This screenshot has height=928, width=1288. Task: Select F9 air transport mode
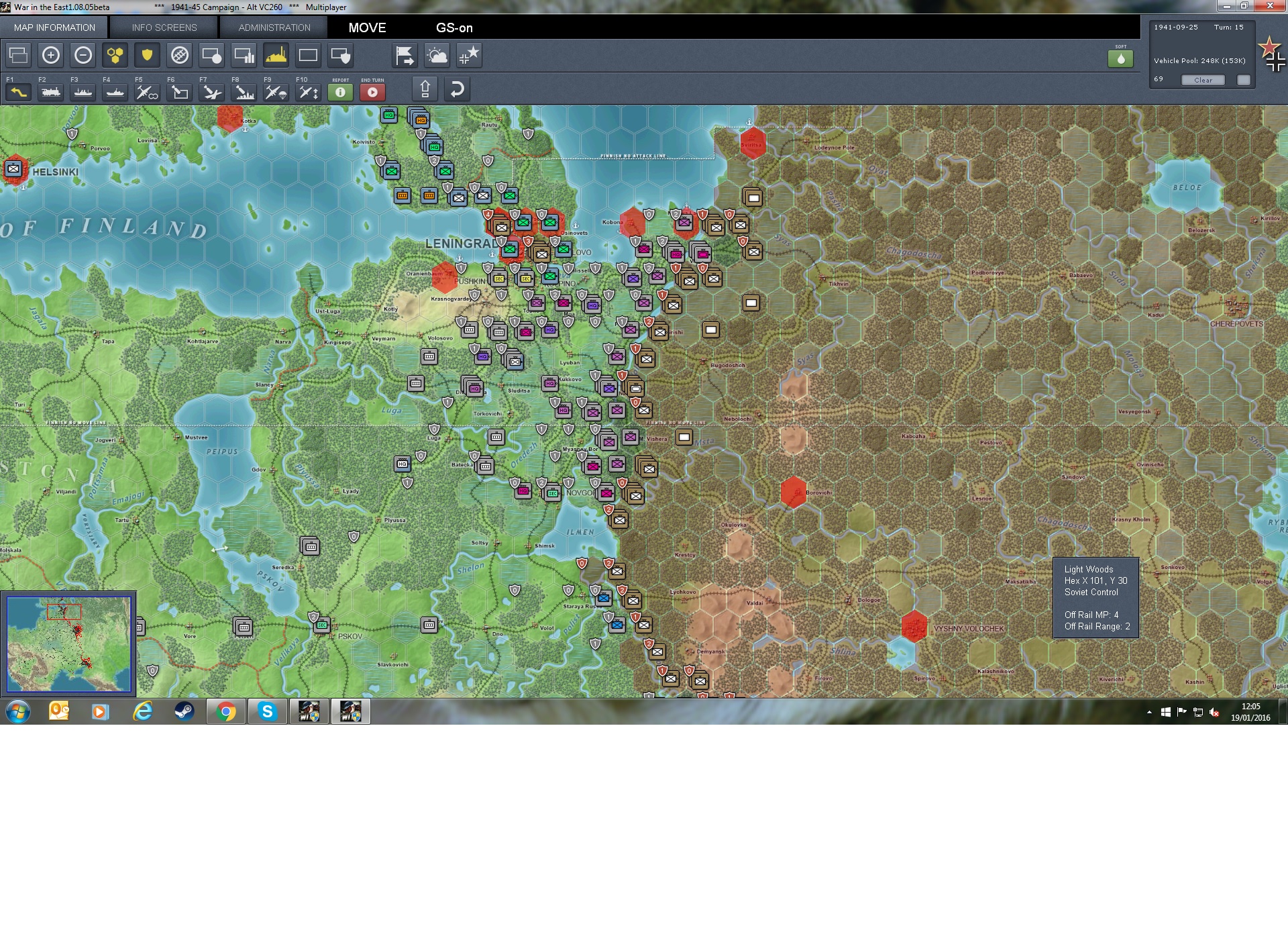pos(276,91)
